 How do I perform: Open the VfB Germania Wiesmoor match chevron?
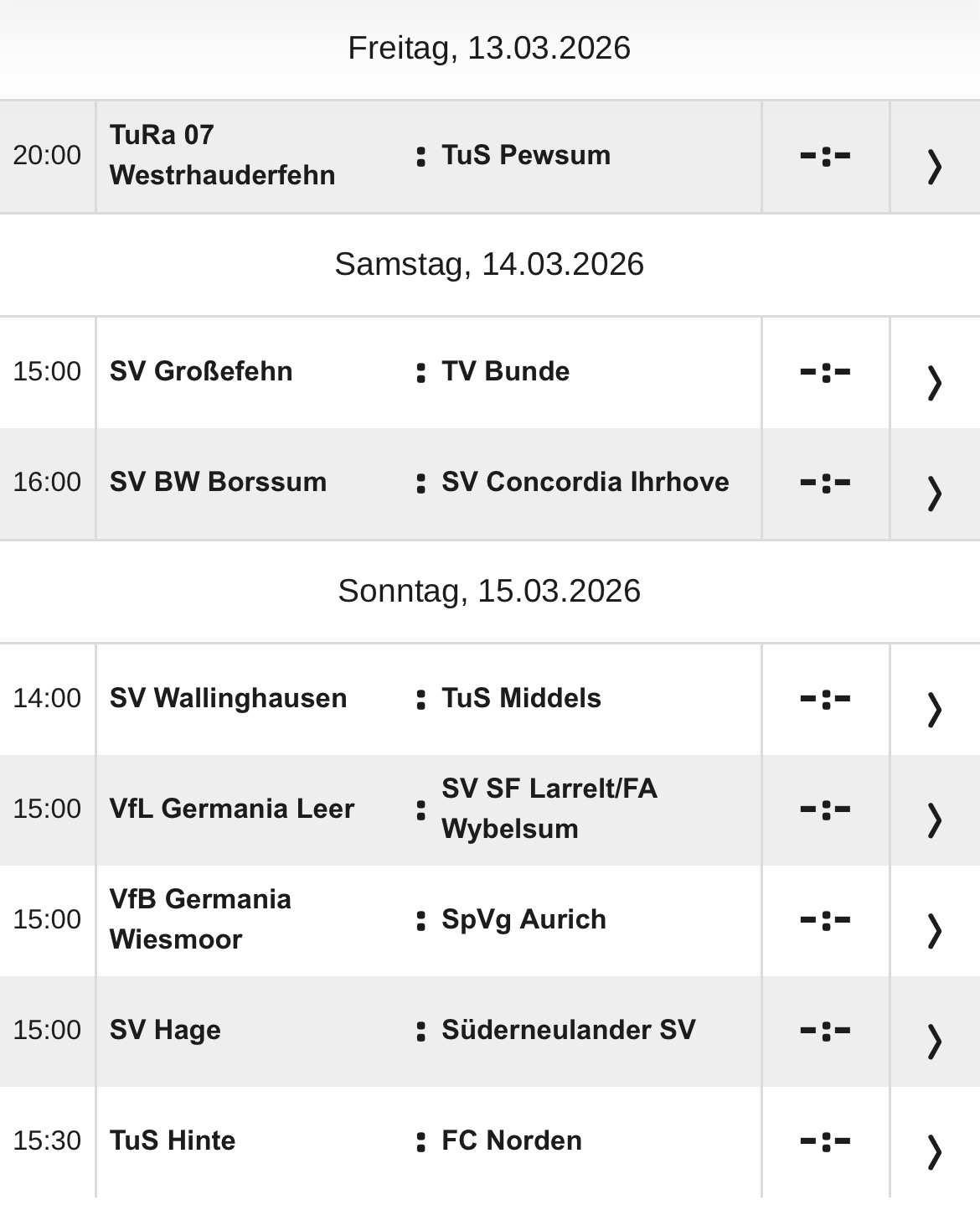click(x=933, y=918)
